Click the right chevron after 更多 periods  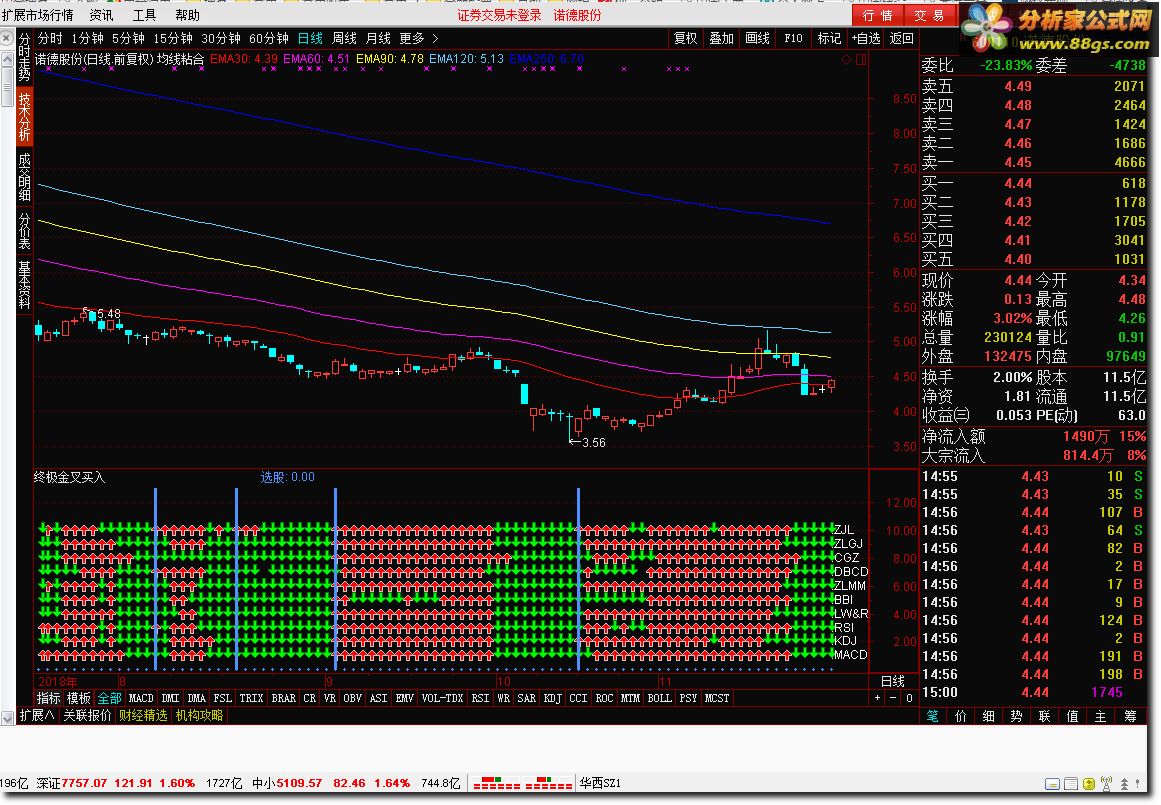pyautogui.click(x=435, y=39)
